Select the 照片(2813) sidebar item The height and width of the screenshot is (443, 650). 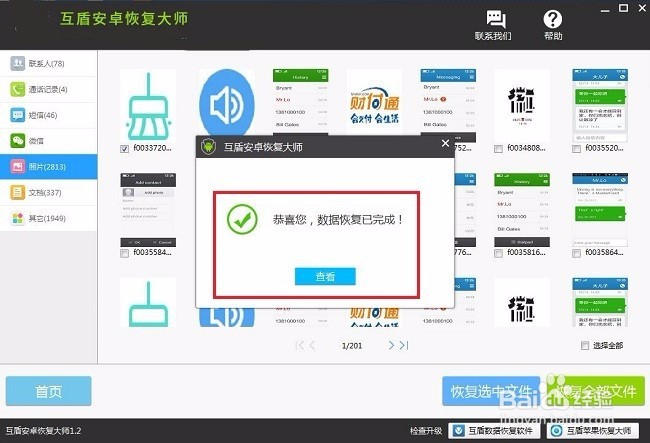click(x=49, y=167)
